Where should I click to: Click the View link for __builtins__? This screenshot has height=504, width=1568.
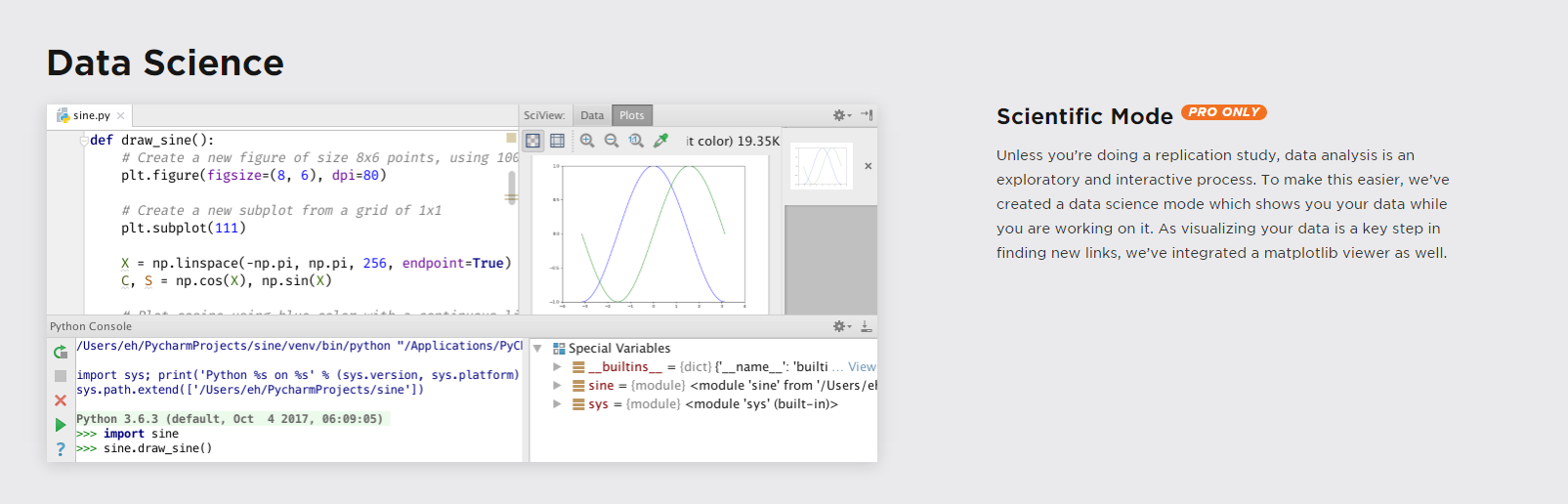[862, 367]
